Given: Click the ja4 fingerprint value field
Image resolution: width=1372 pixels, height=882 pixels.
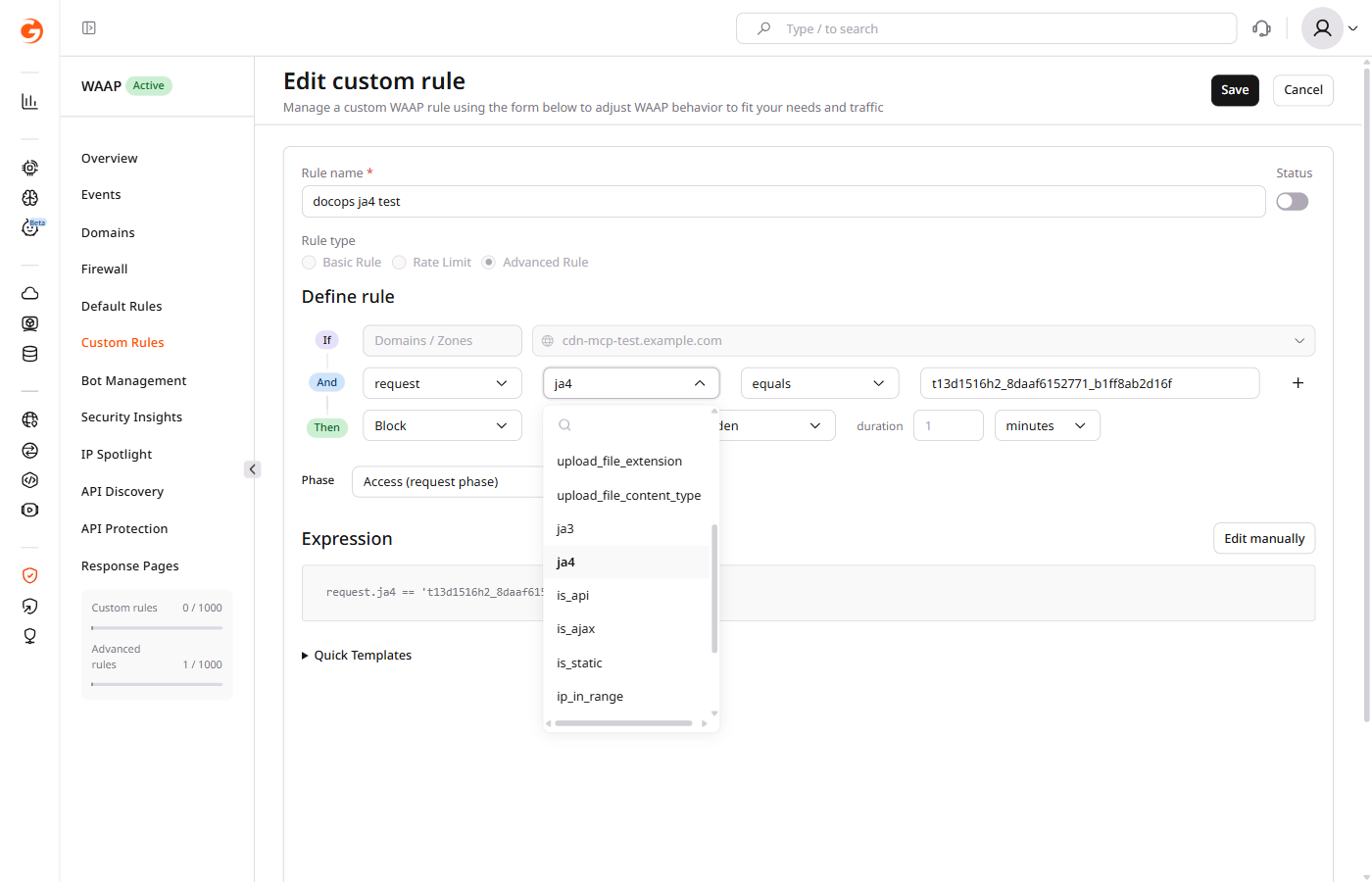Looking at the screenshot, I should [x=1090, y=383].
